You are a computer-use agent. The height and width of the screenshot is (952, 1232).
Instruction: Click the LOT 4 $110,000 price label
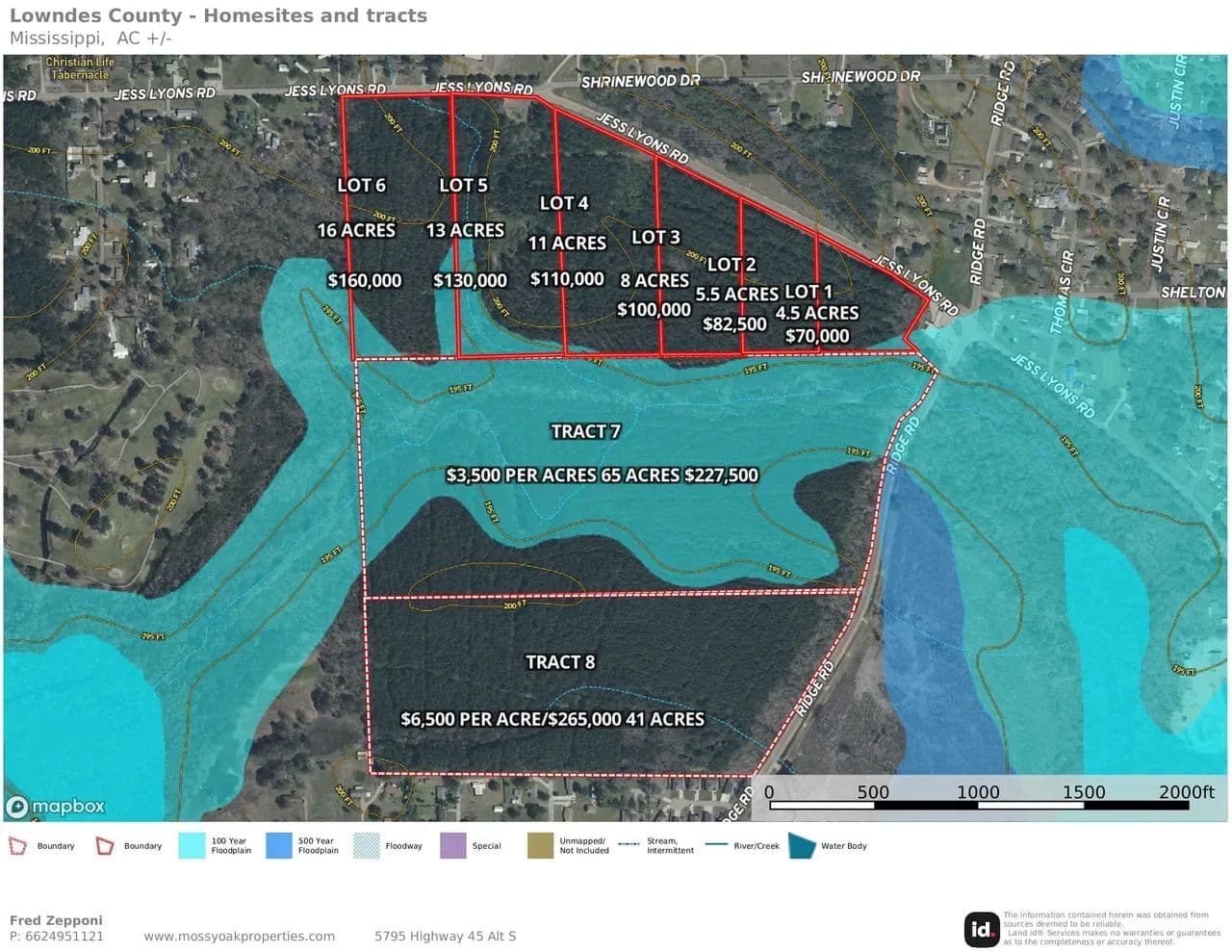[567, 279]
